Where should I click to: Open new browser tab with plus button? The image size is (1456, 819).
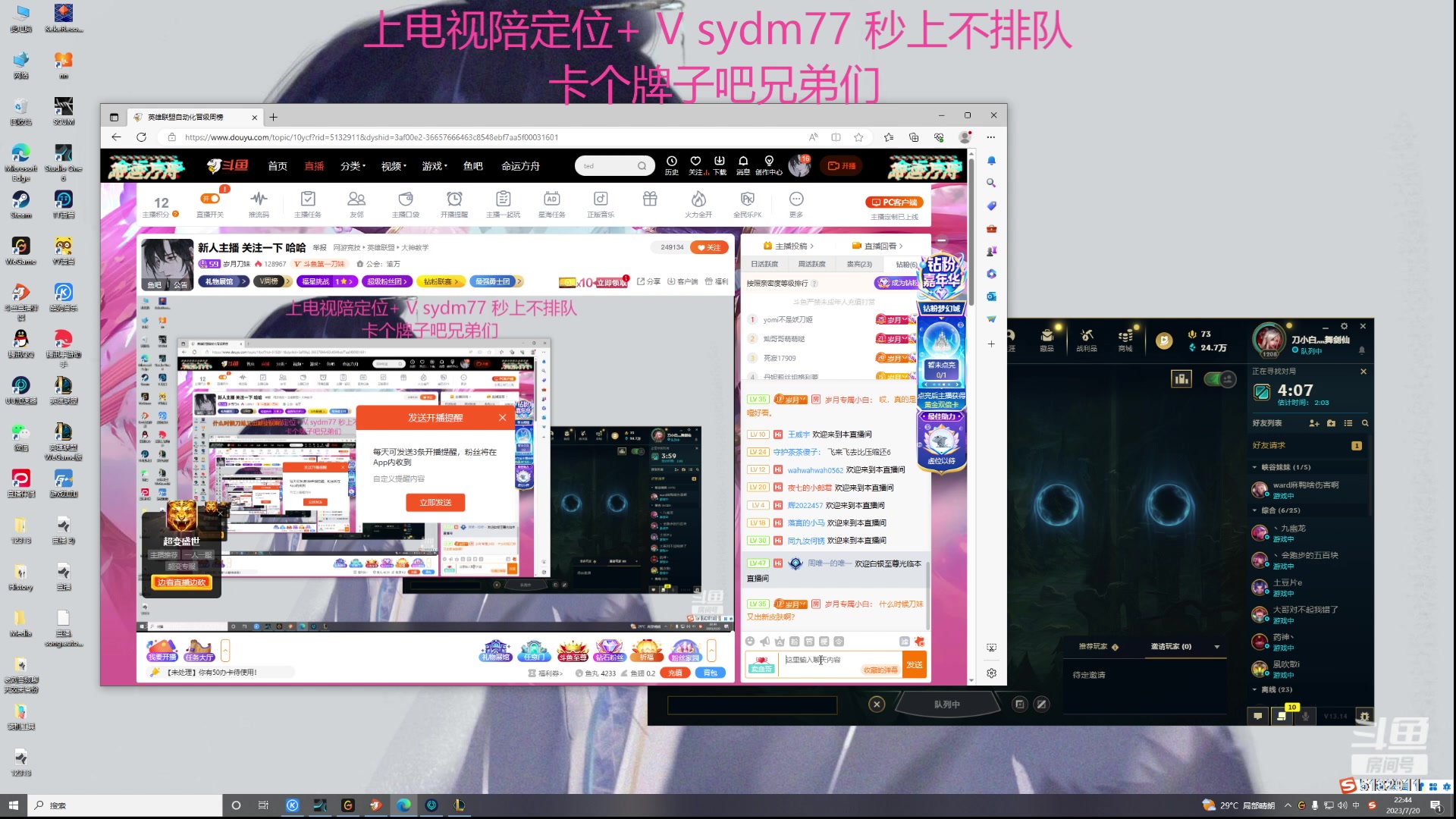273,117
